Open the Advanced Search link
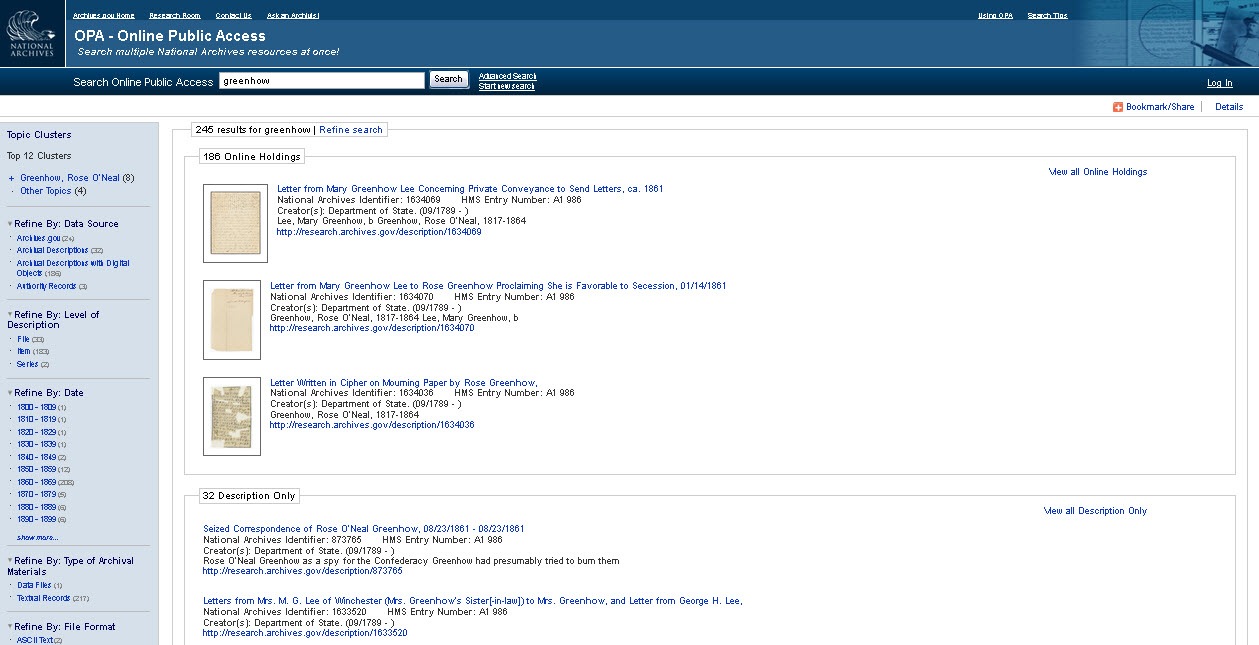 pos(507,76)
